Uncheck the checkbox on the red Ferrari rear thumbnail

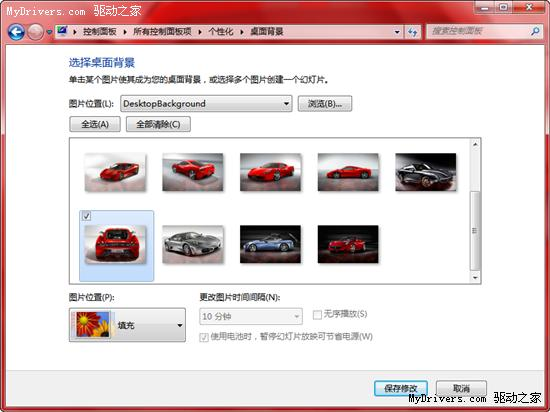[86, 216]
